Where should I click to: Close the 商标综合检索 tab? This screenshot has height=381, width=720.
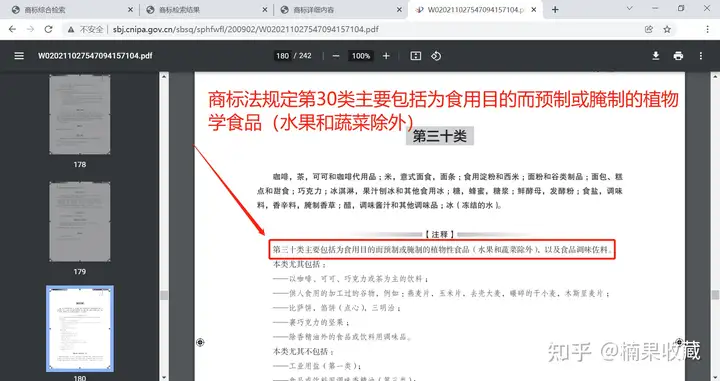pos(130,10)
